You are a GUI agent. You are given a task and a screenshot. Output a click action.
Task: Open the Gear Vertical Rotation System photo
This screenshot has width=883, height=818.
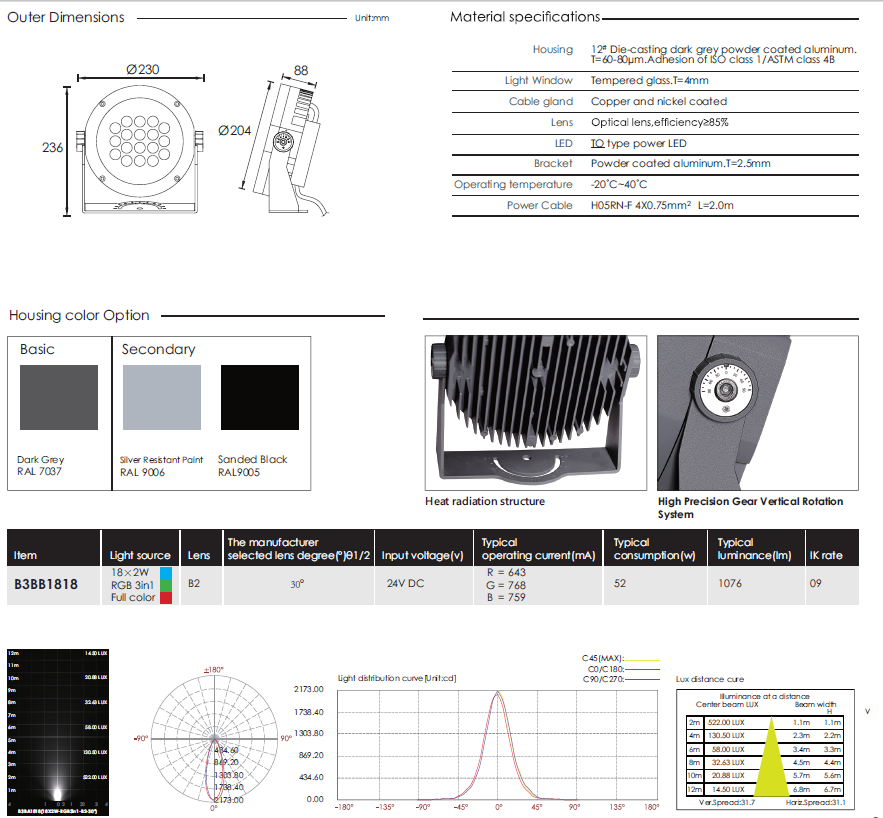(x=757, y=411)
